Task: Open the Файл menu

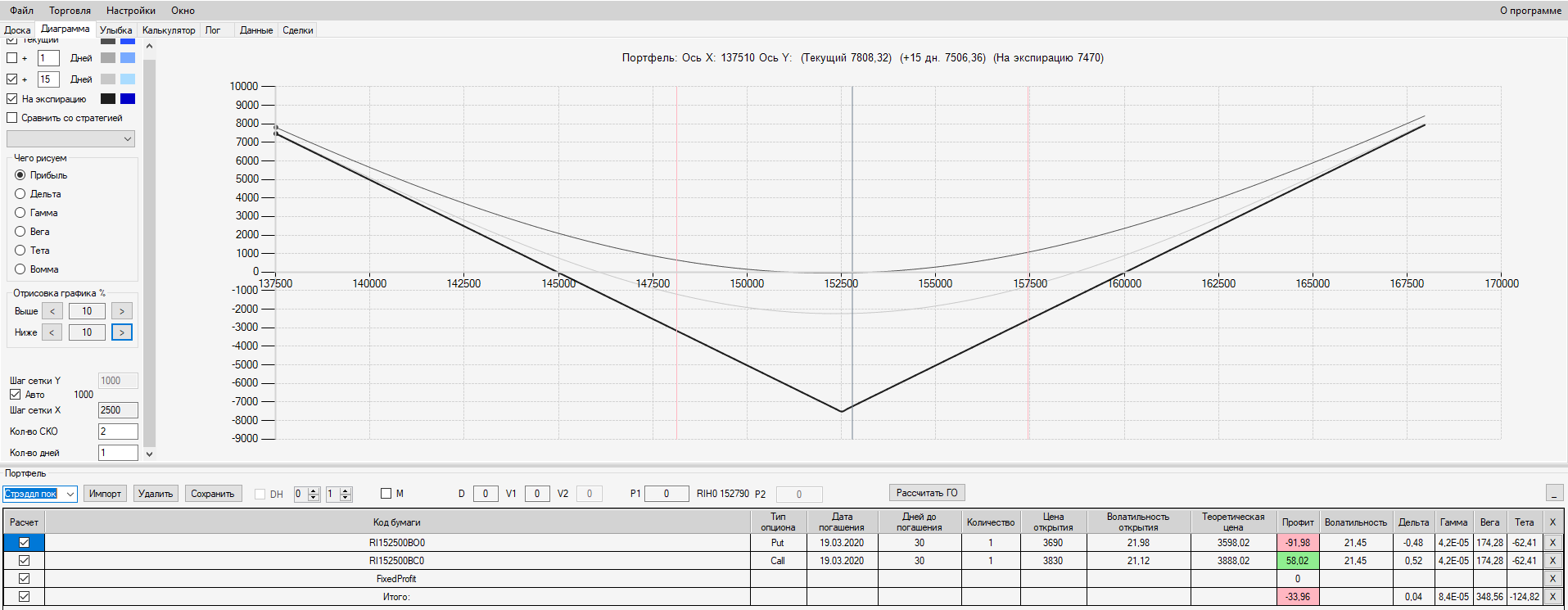Action: point(22,11)
